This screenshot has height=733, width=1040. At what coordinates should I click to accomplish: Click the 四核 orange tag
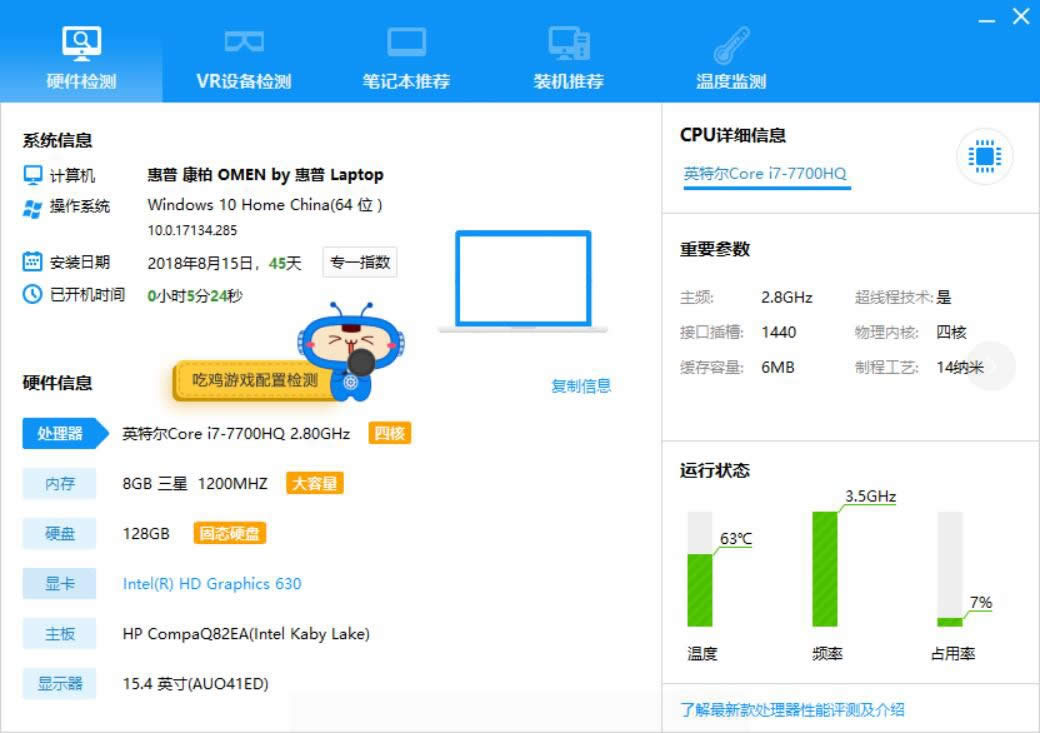389,433
